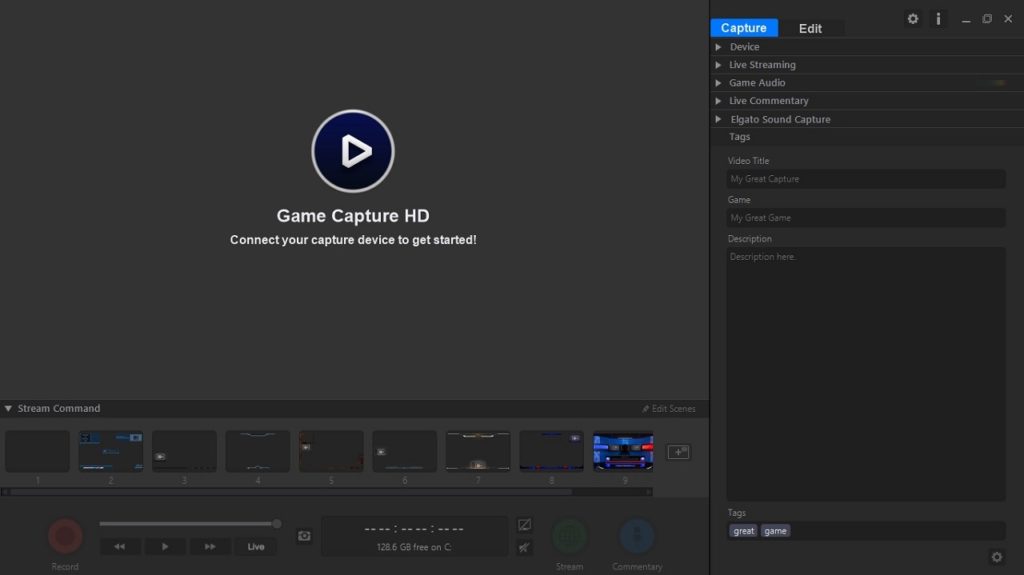Open Edit Scenes
Screen dimensions: 1024x575
[x=669, y=408]
